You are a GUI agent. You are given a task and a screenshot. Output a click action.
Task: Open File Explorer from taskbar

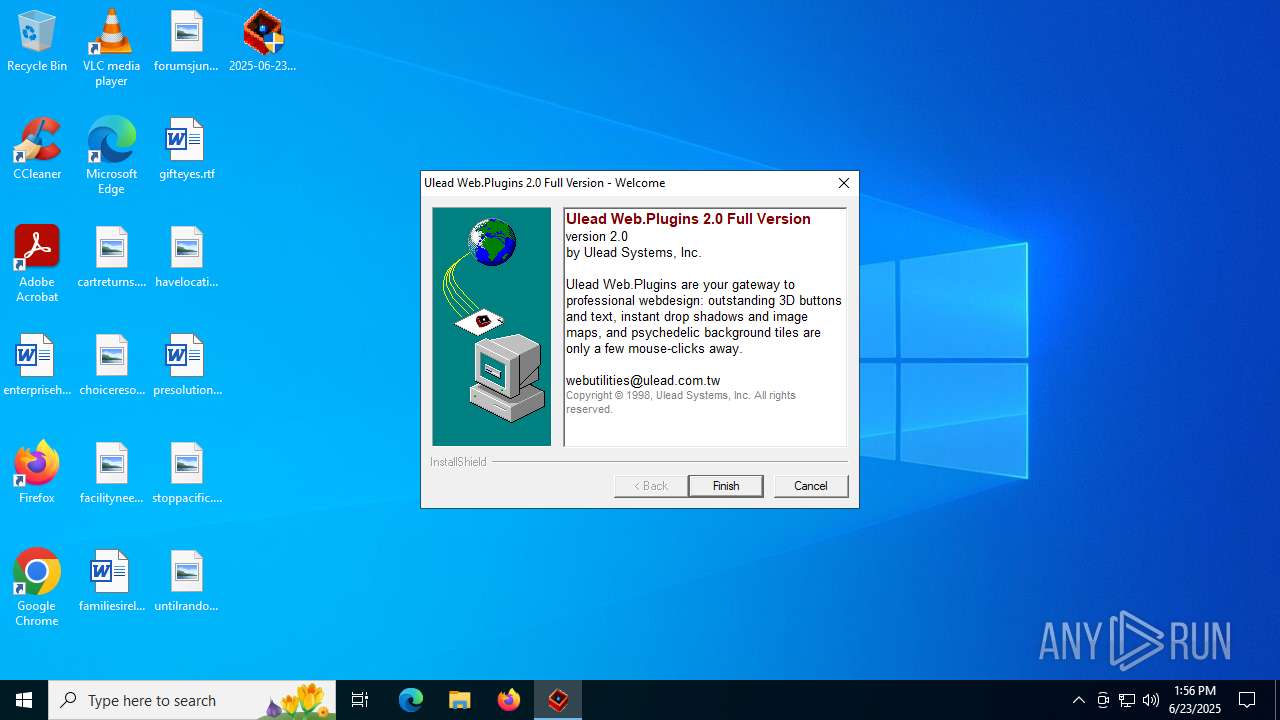tap(460, 700)
